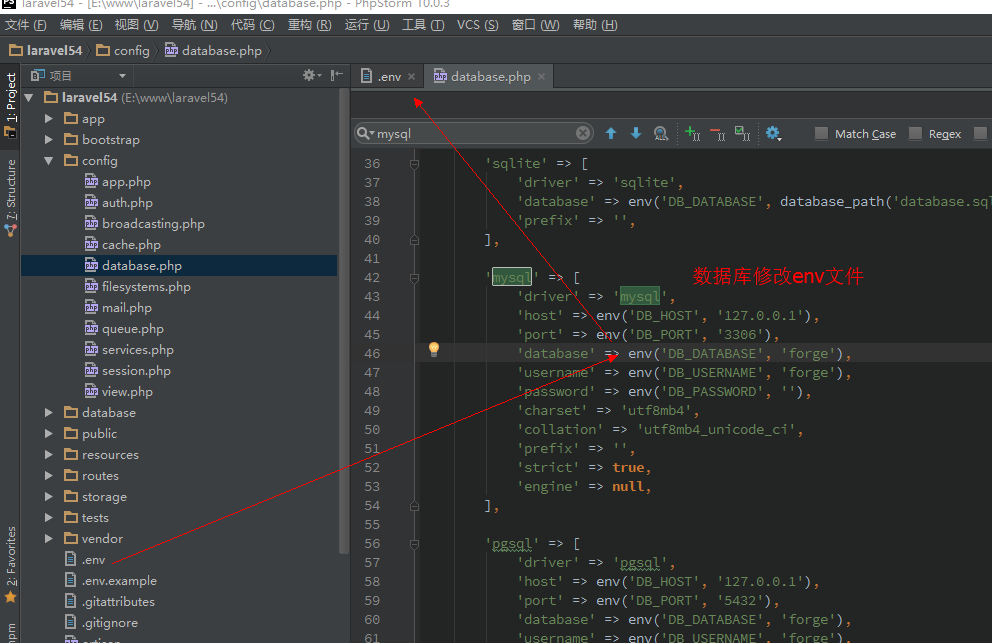The width and height of the screenshot is (992, 643).
Task: Expand the vendor folder node
Action: pos(49,539)
